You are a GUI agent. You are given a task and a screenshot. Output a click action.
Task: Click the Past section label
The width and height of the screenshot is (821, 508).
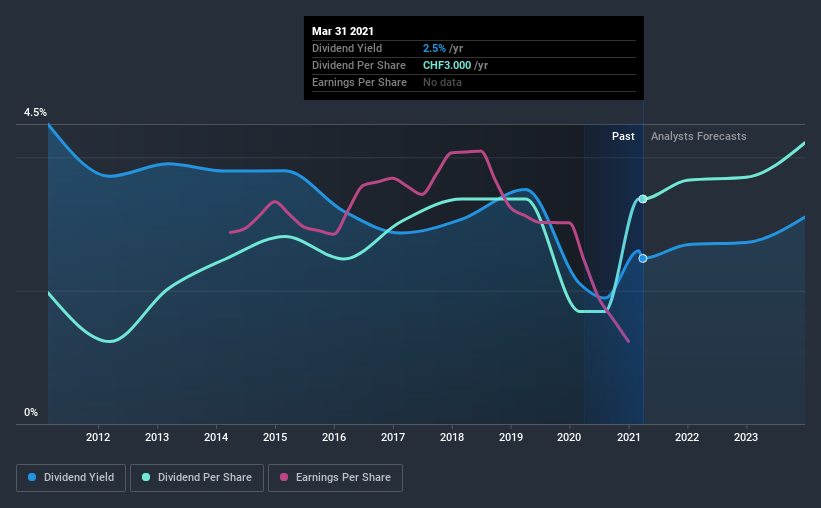click(x=623, y=136)
